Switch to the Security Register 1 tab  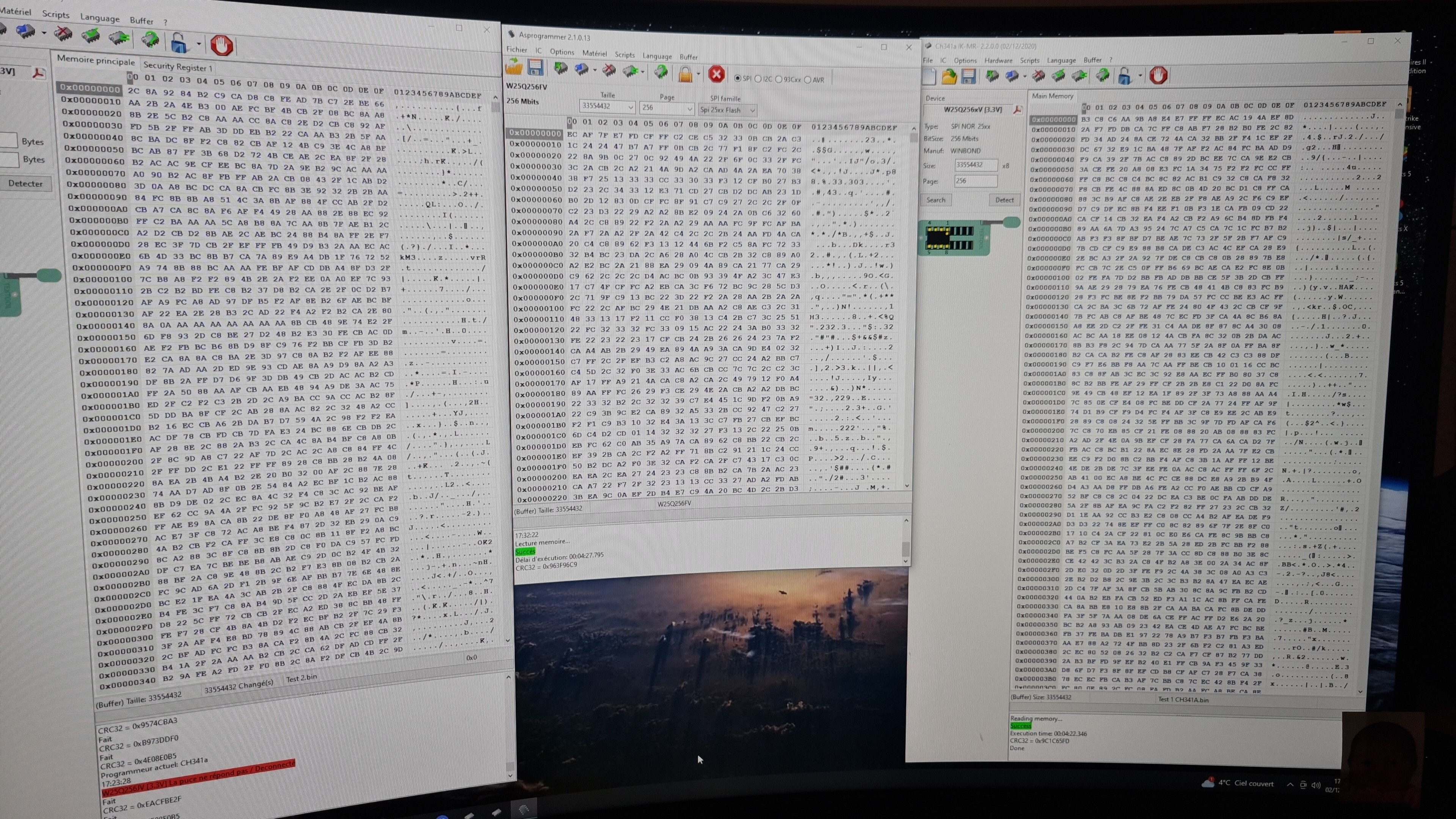(x=177, y=67)
